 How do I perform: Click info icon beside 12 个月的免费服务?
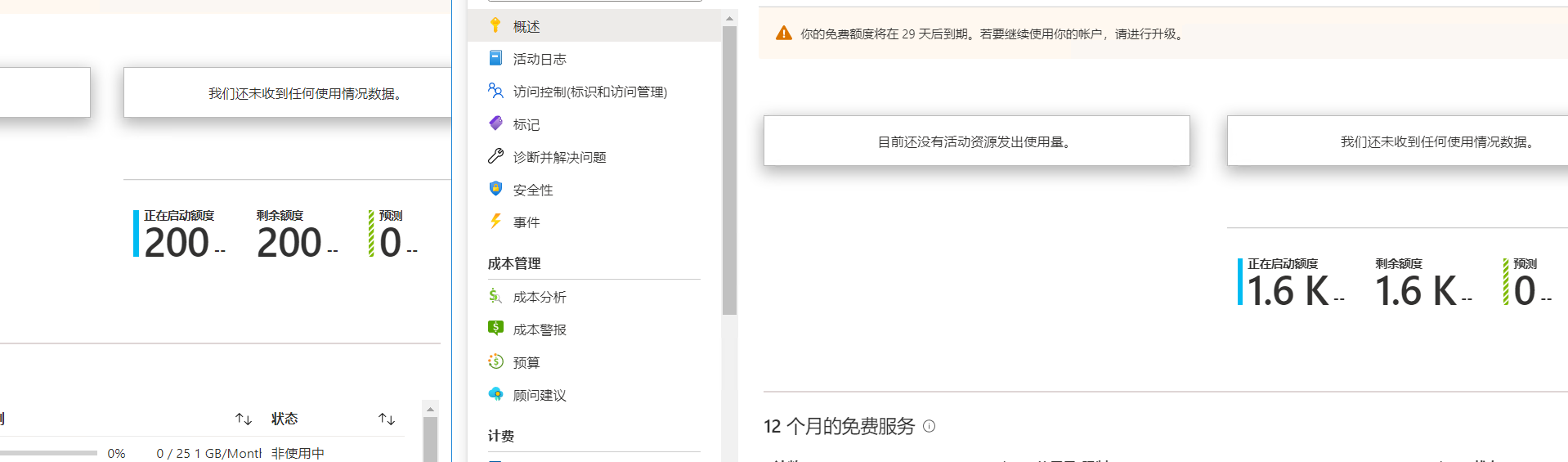pyautogui.click(x=929, y=426)
